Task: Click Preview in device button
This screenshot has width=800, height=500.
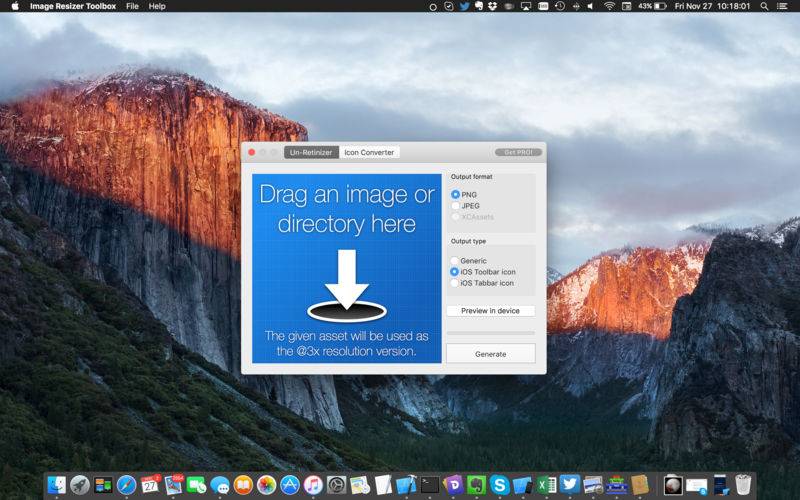Action: (490, 311)
